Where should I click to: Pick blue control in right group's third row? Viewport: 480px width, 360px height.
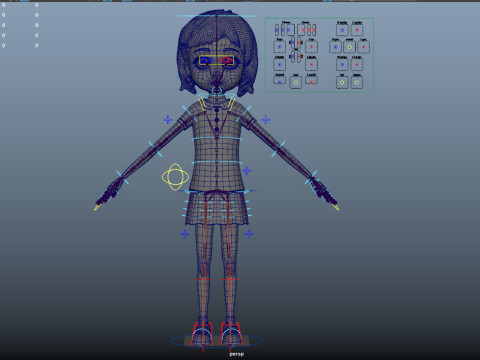tap(342, 64)
